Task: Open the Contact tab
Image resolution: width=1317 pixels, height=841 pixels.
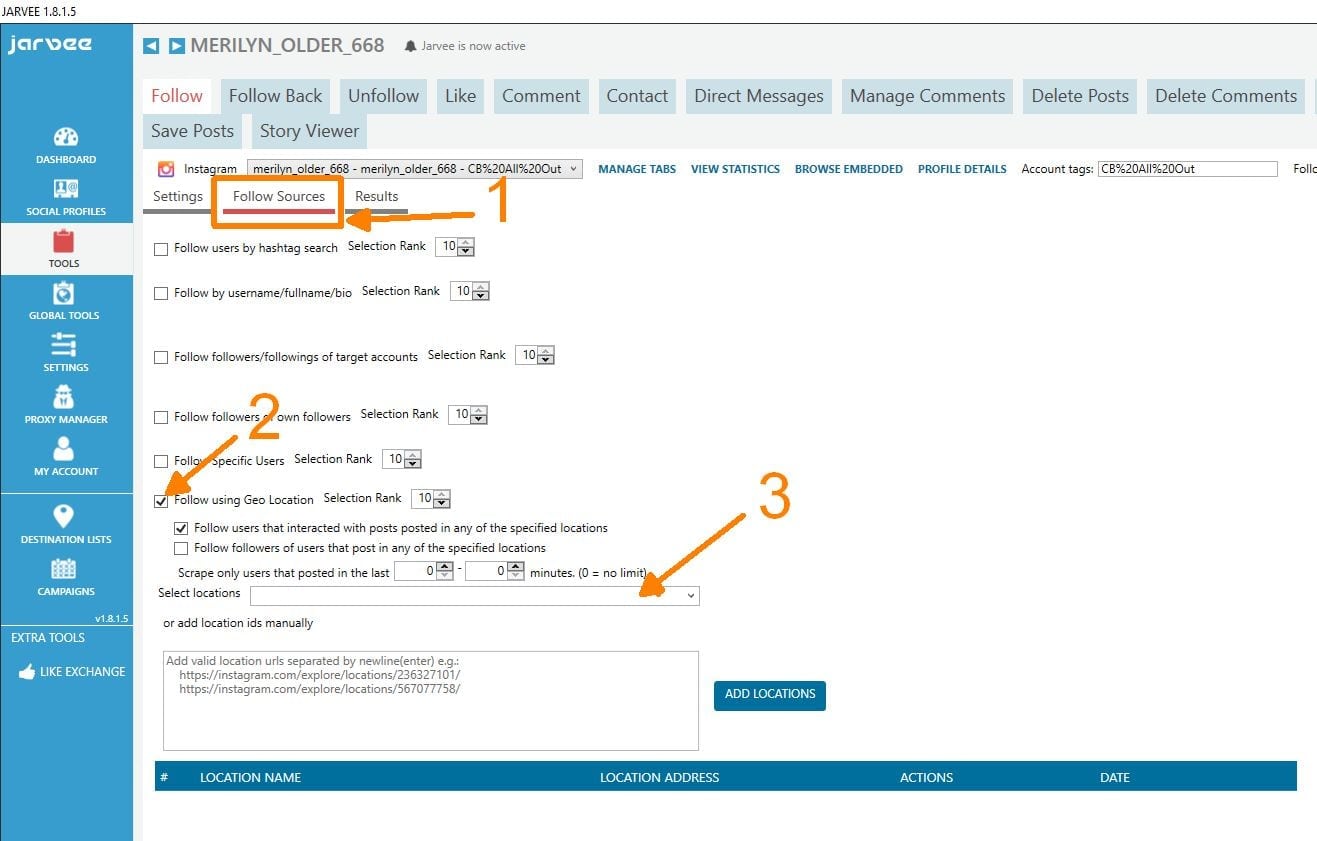Action: [x=637, y=96]
